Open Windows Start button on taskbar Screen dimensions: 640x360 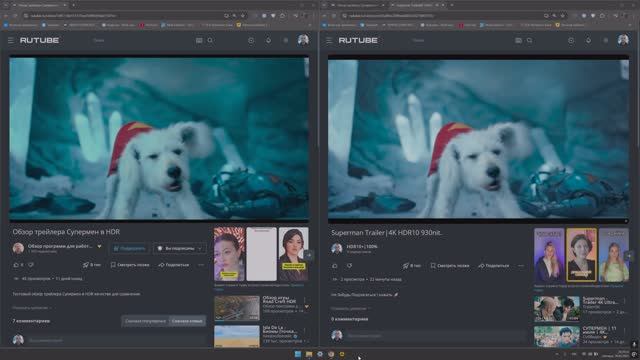pos(298,354)
